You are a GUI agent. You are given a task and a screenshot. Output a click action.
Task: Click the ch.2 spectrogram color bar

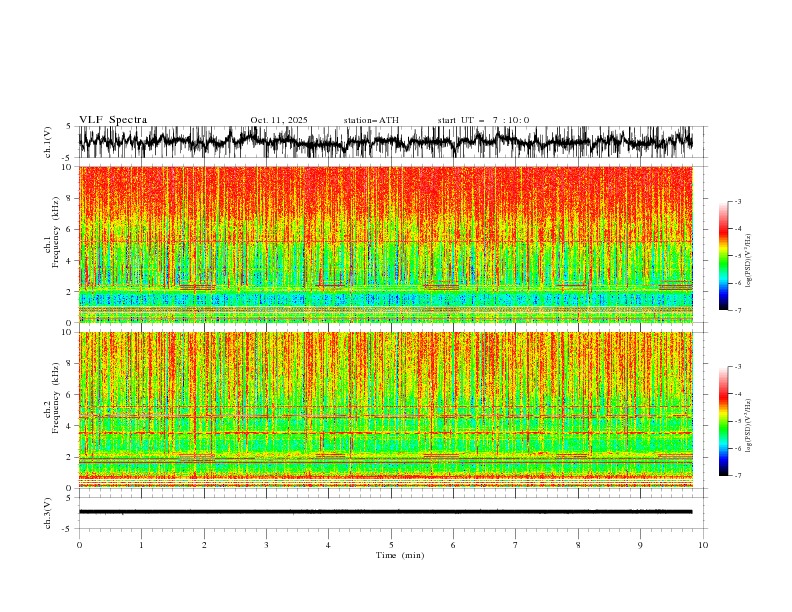[x=724, y=421]
